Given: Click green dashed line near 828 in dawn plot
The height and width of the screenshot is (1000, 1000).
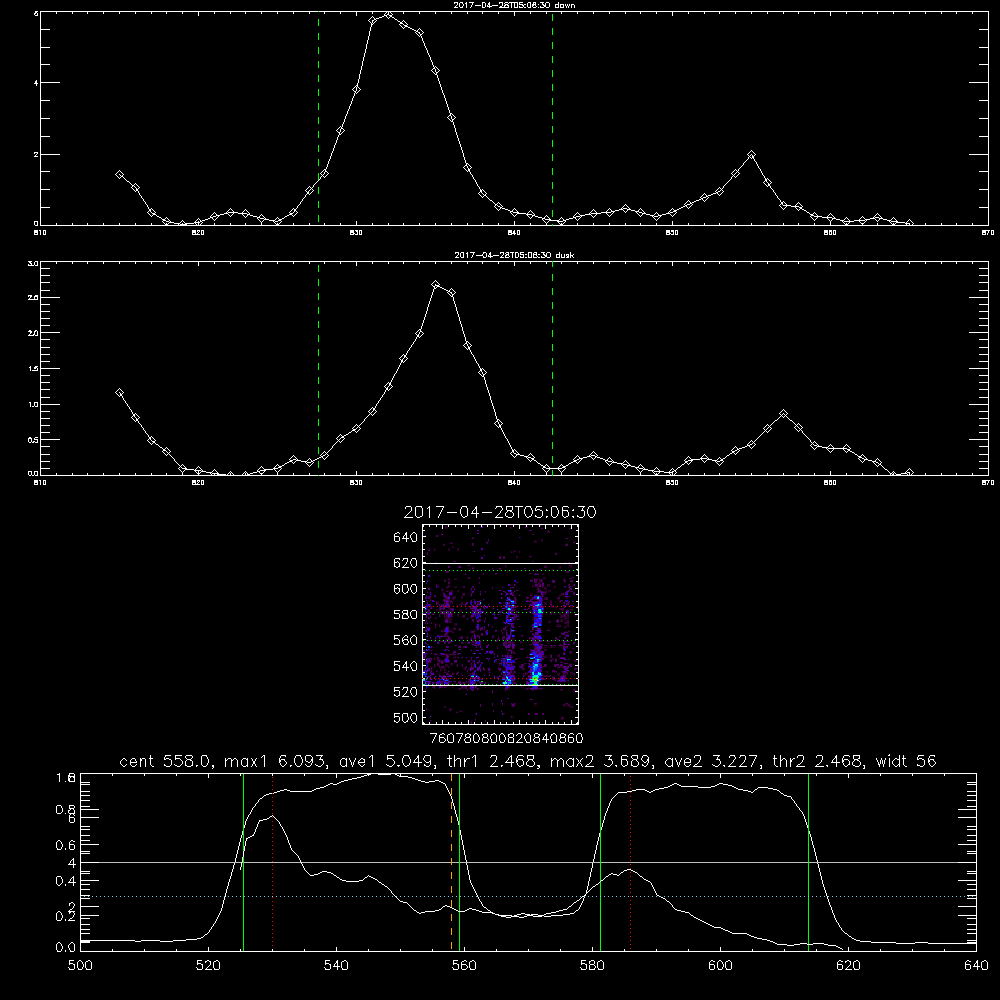Looking at the screenshot, I should pos(319,118).
